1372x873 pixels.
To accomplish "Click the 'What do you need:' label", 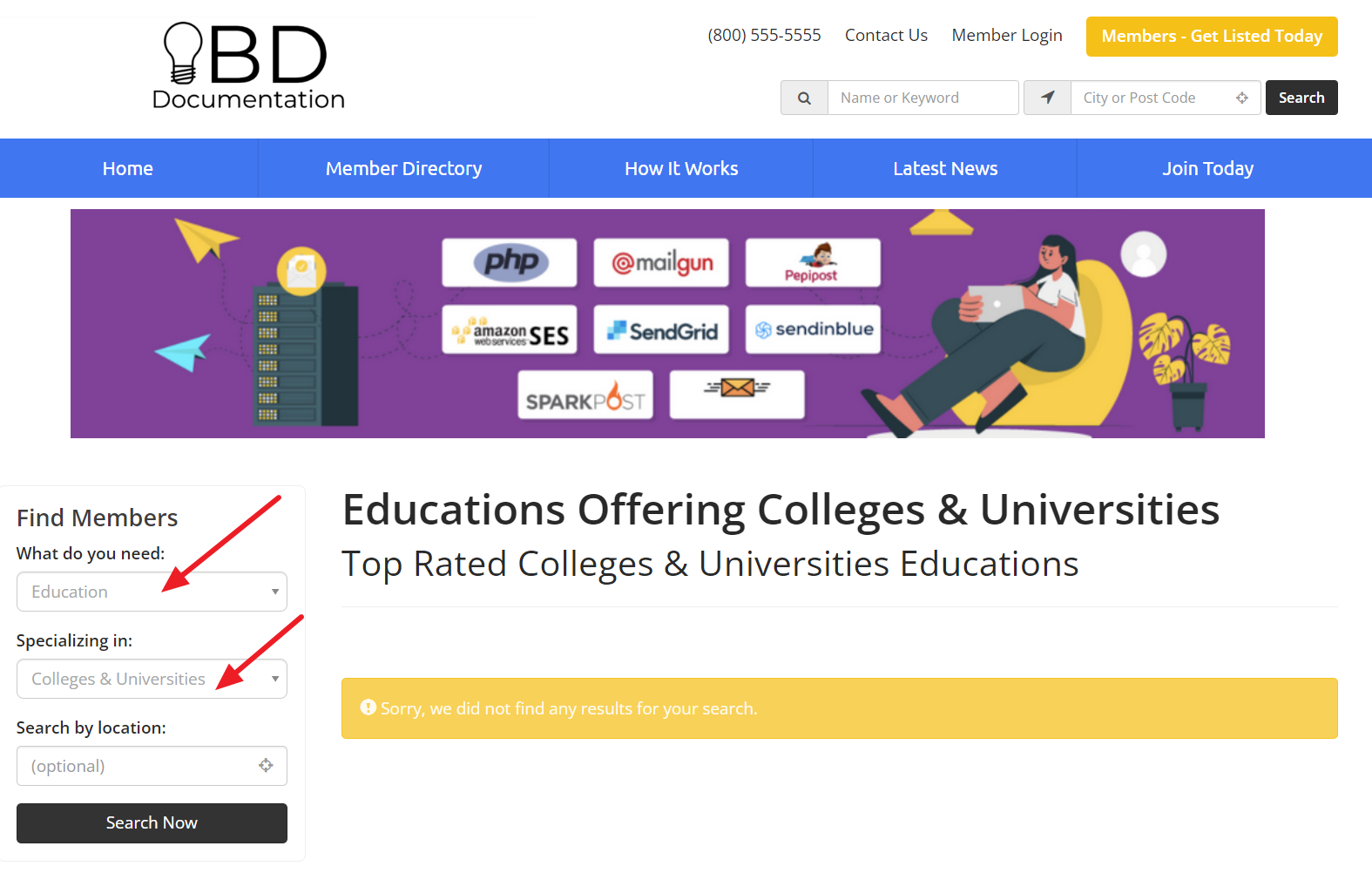I will pos(91,553).
